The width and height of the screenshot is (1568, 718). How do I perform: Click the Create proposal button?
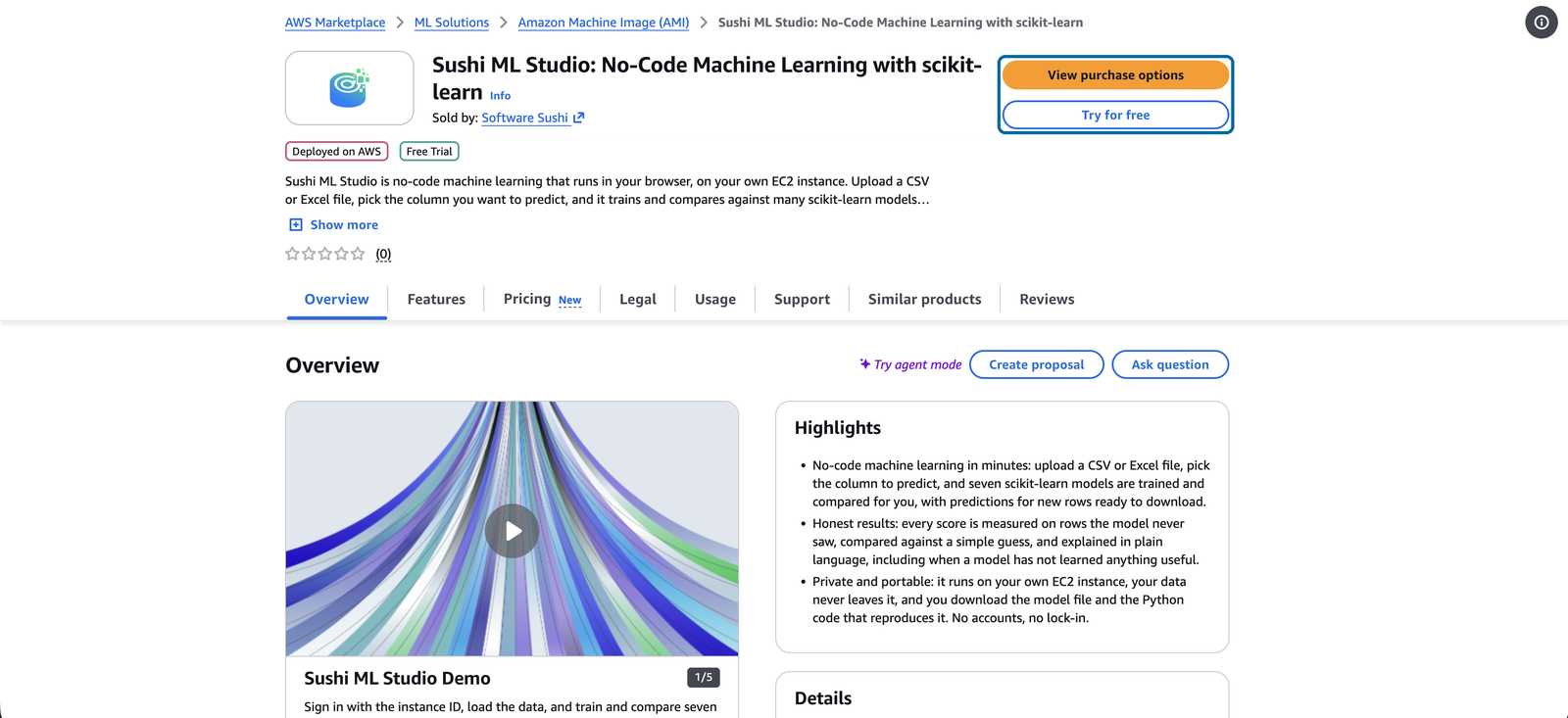pyautogui.click(x=1037, y=364)
